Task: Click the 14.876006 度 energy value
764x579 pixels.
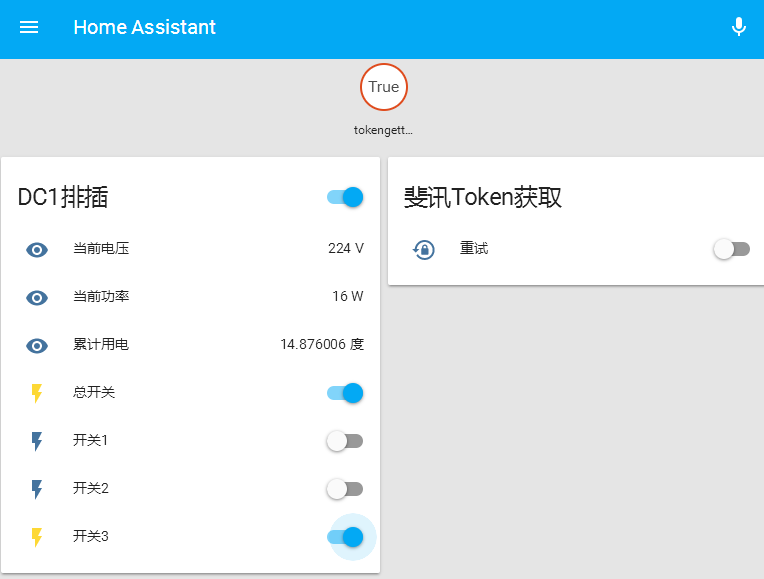Action: (x=322, y=345)
